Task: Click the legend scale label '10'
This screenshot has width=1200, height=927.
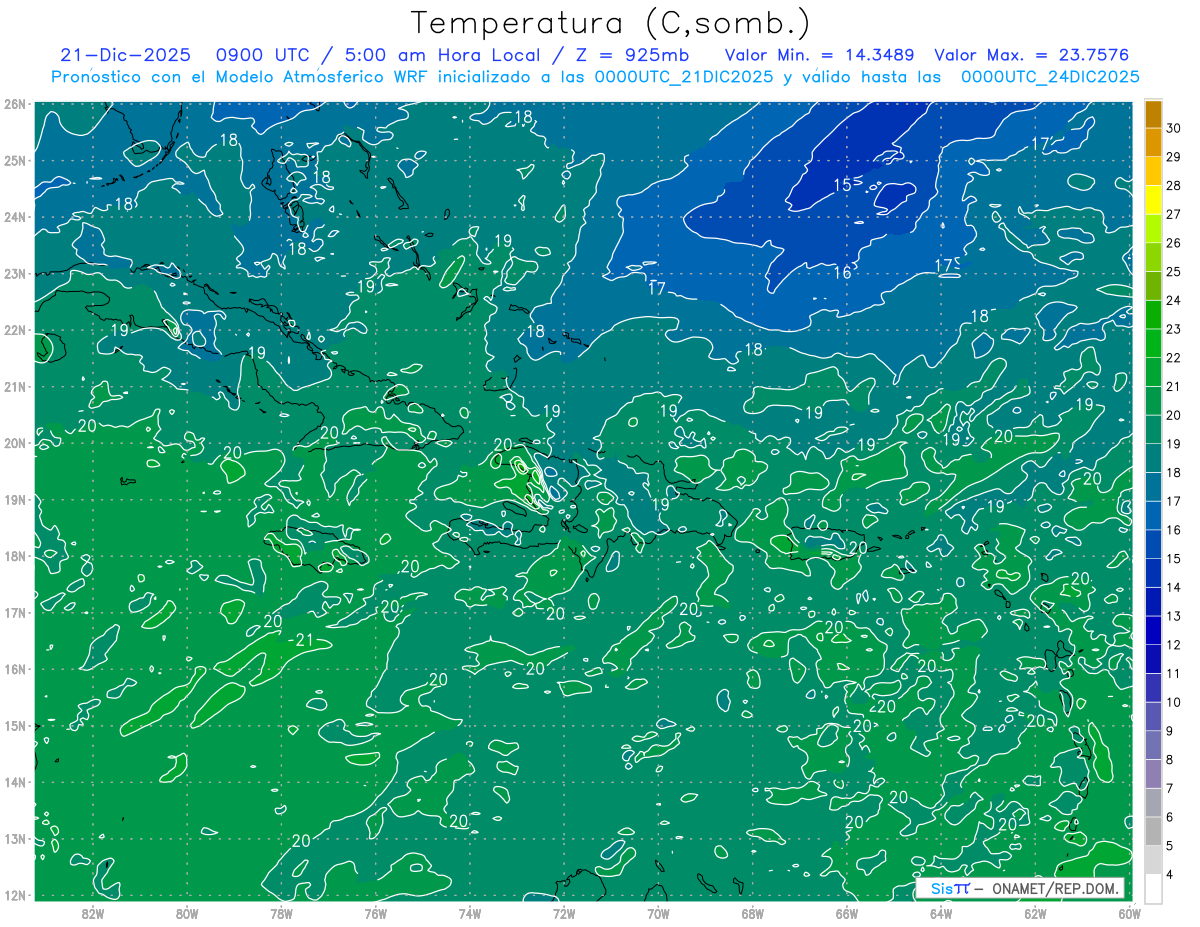Action: (x=1173, y=702)
